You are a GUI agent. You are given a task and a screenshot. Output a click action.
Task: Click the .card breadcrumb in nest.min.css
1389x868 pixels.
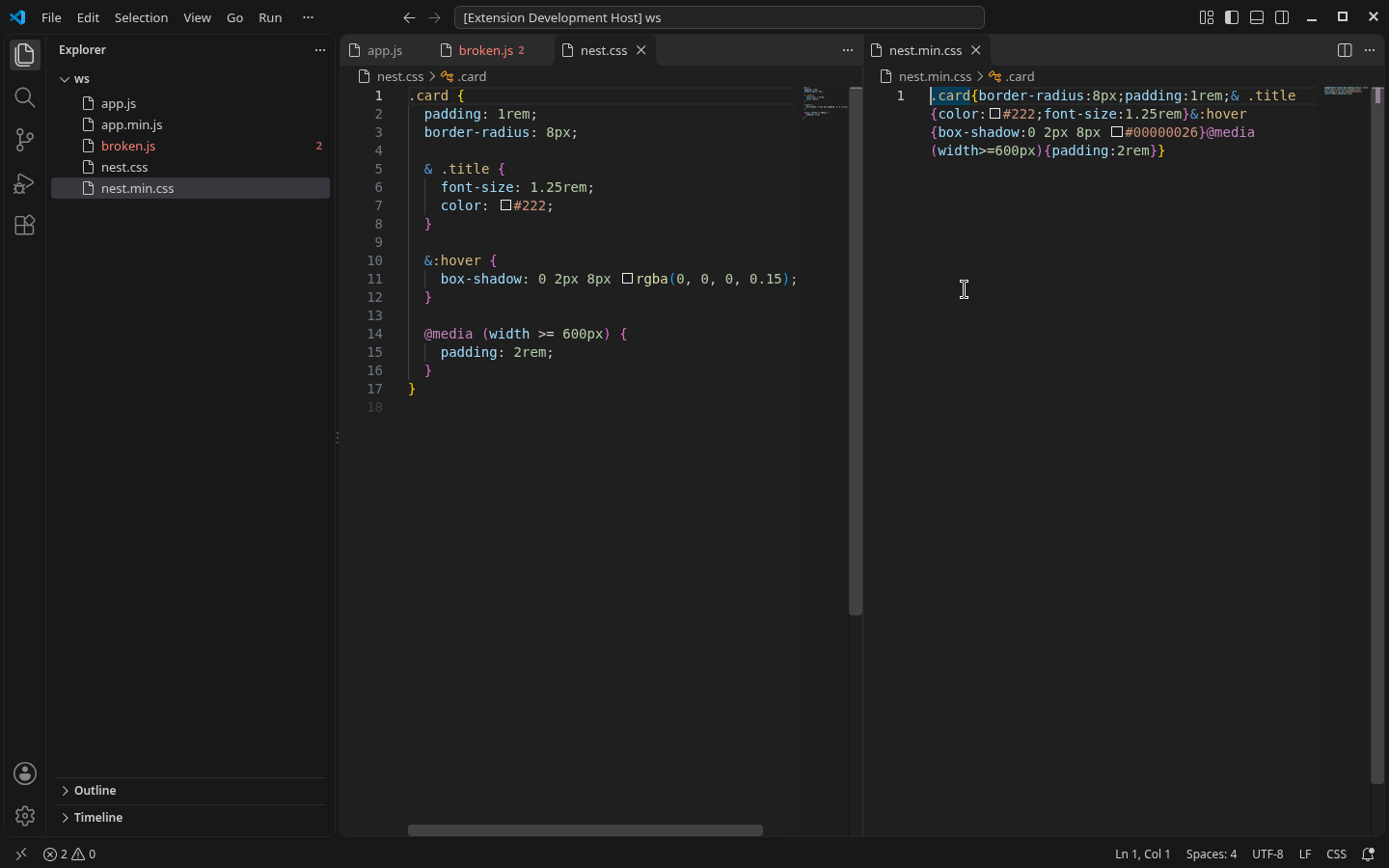coord(1012,76)
